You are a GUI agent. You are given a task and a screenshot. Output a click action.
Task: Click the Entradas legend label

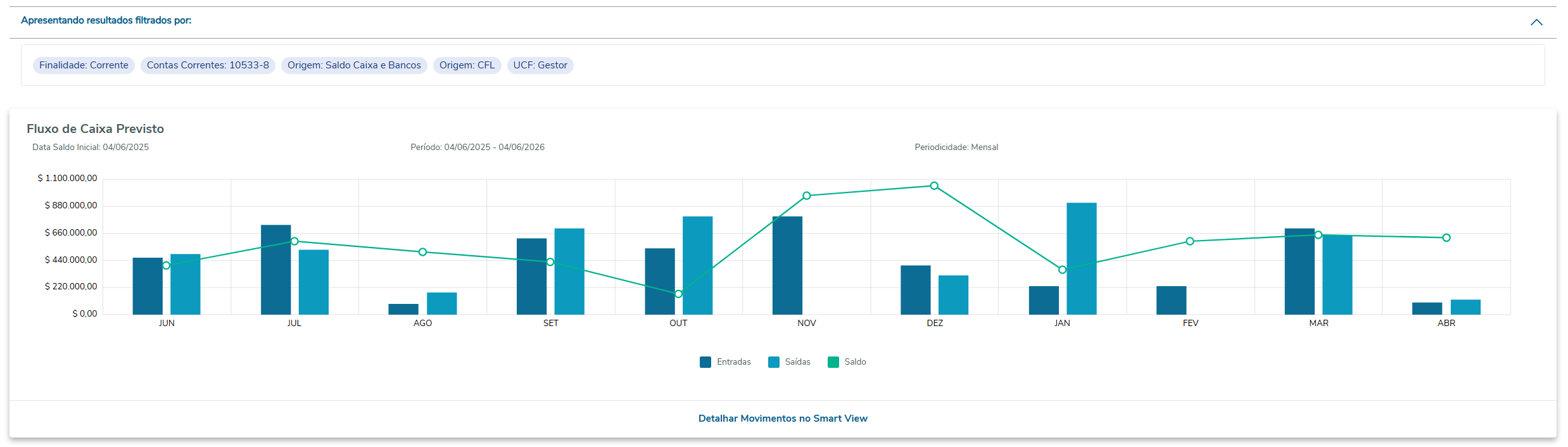click(x=734, y=362)
